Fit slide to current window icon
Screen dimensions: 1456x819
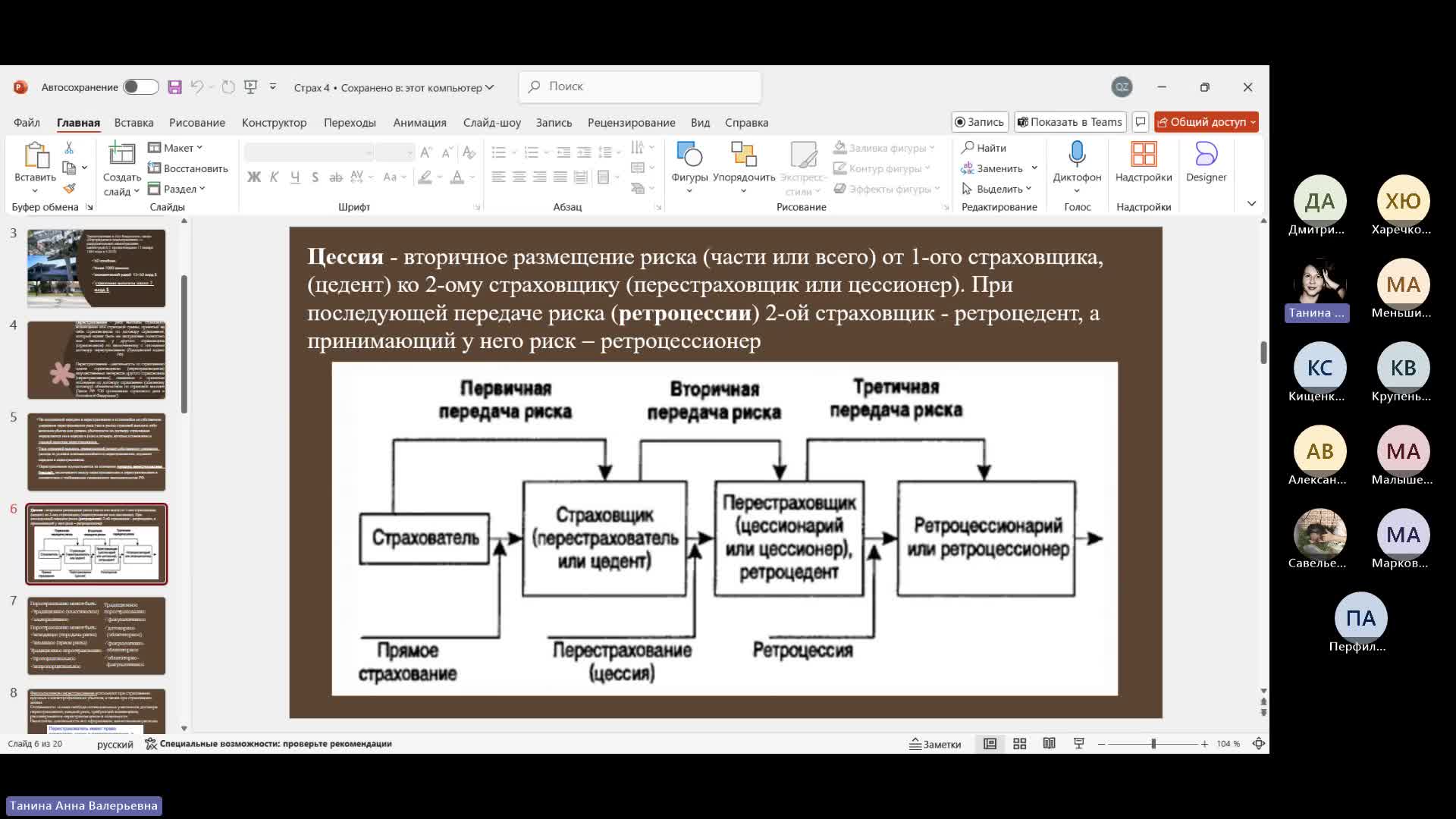(1259, 744)
